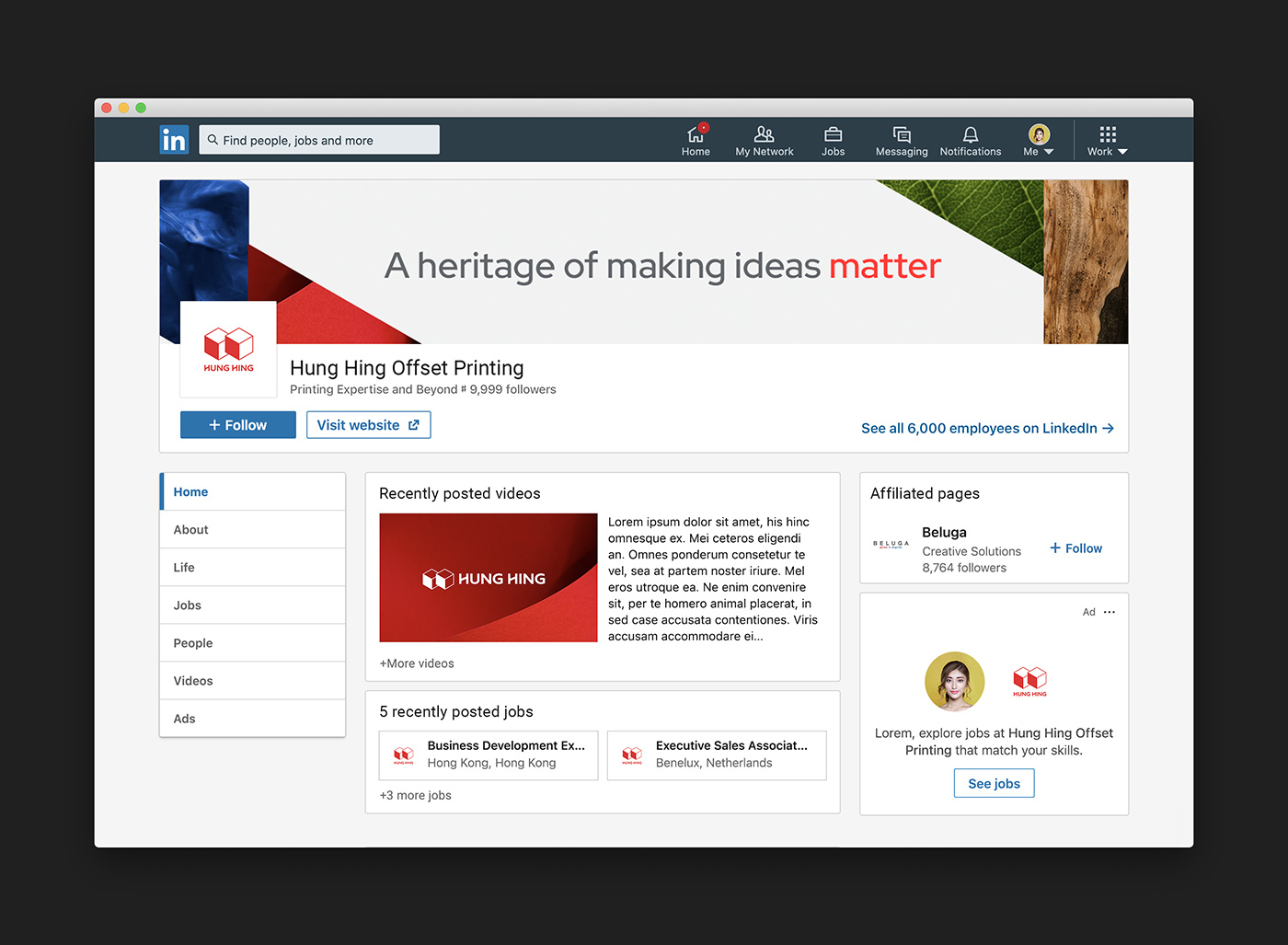Screen dimensions: 1288x945
Task: Click the Hung Hing logo in the ad
Action: tap(1029, 682)
